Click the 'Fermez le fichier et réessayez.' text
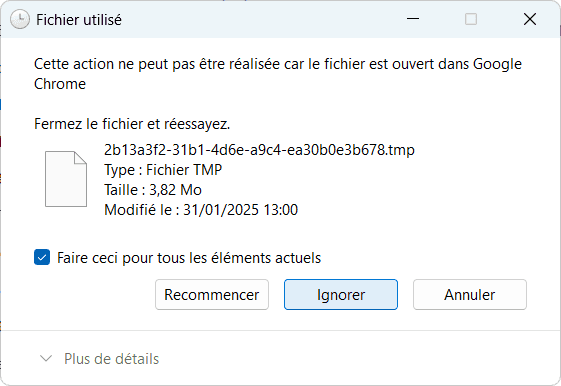 coord(132,124)
